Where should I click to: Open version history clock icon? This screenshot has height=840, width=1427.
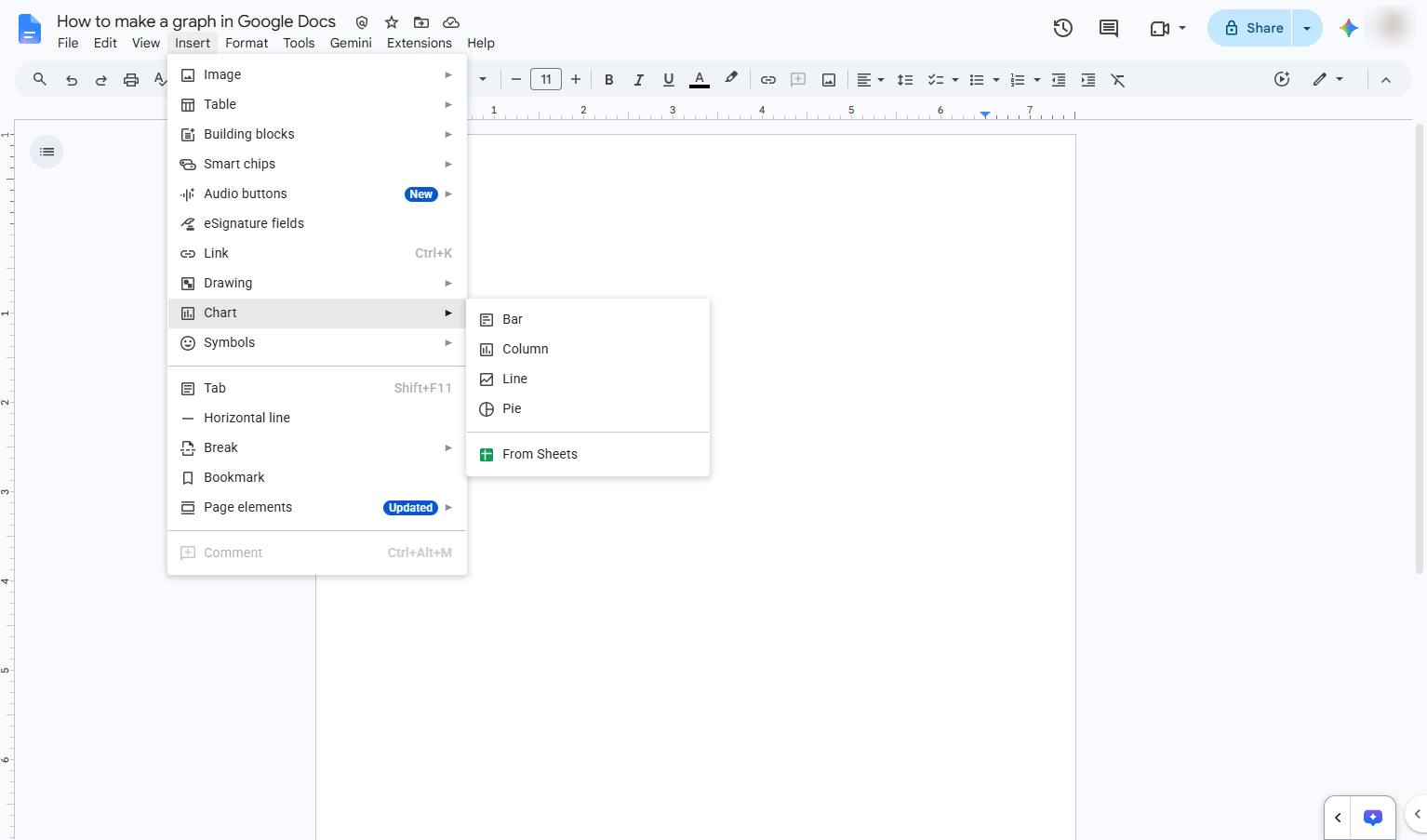[x=1063, y=28]
